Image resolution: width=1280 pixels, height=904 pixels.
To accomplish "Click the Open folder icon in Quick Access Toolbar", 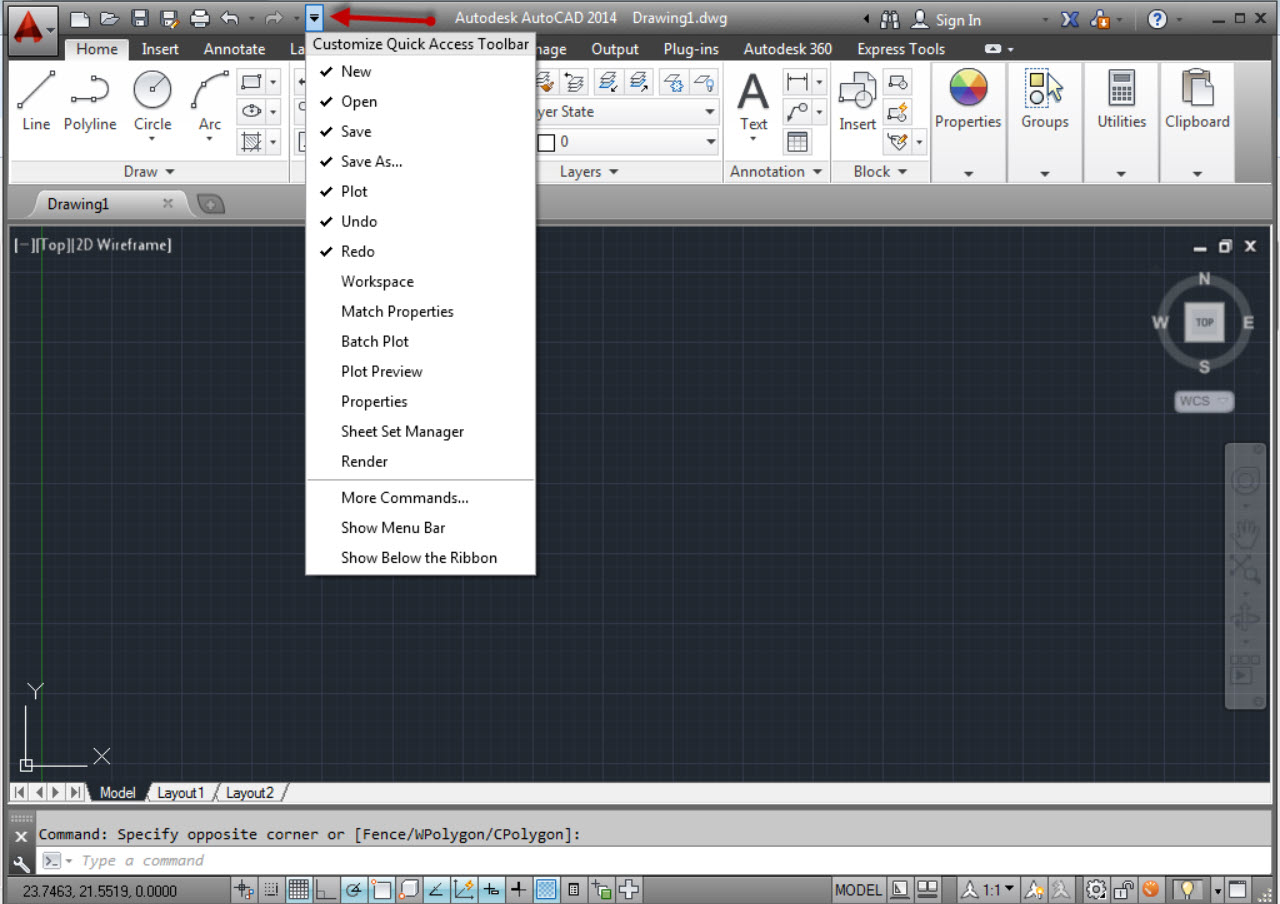I will coord(110,18).
